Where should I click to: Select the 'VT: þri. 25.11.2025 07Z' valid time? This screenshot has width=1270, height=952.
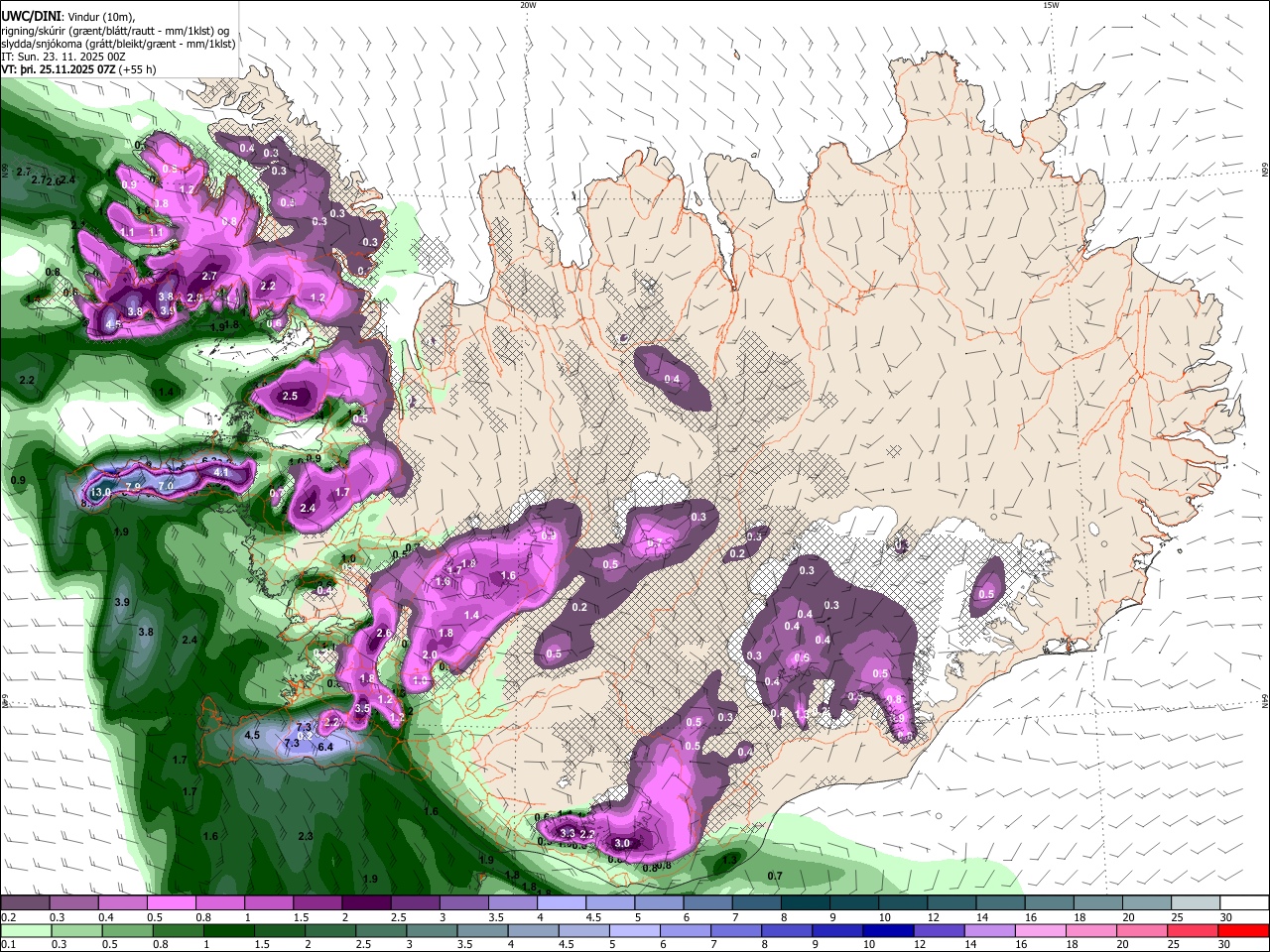[x=59, y=70]
